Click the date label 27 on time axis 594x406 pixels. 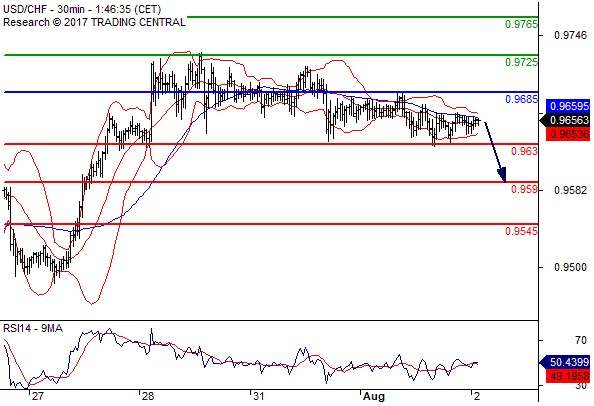[38, 397]
